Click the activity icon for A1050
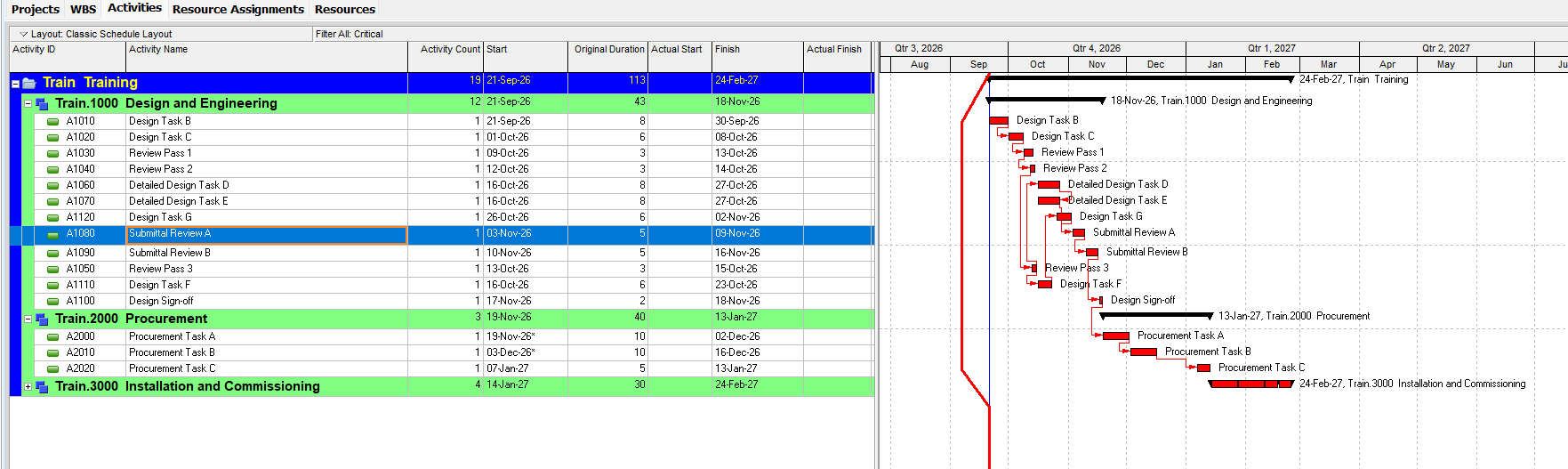The width and height of the screenshot is (1568, 469). (52, 270)
